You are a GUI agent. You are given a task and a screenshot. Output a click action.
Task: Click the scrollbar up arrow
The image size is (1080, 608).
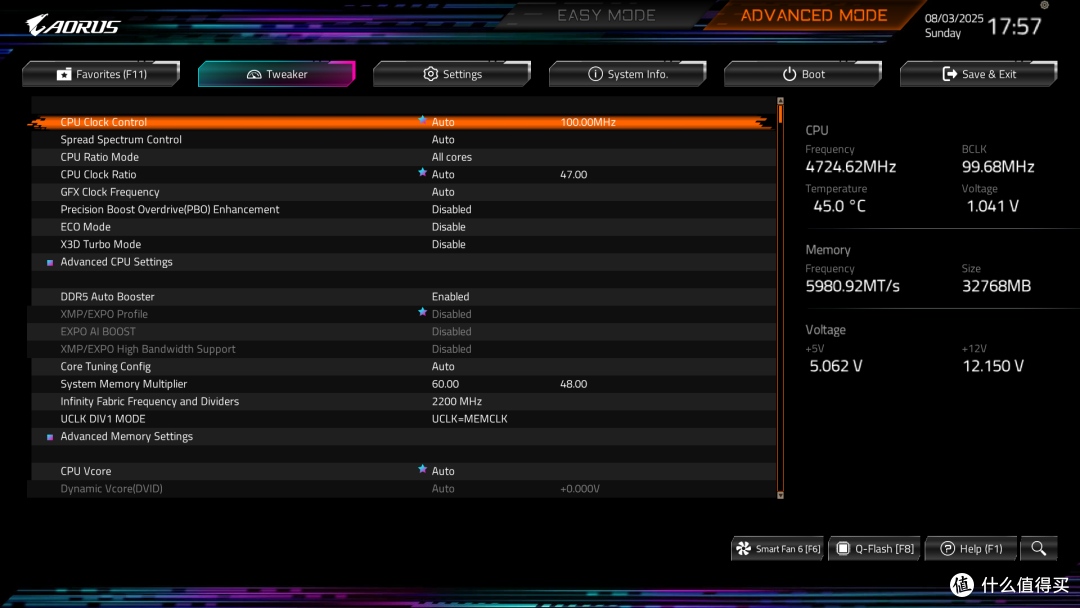click(780, 101)
